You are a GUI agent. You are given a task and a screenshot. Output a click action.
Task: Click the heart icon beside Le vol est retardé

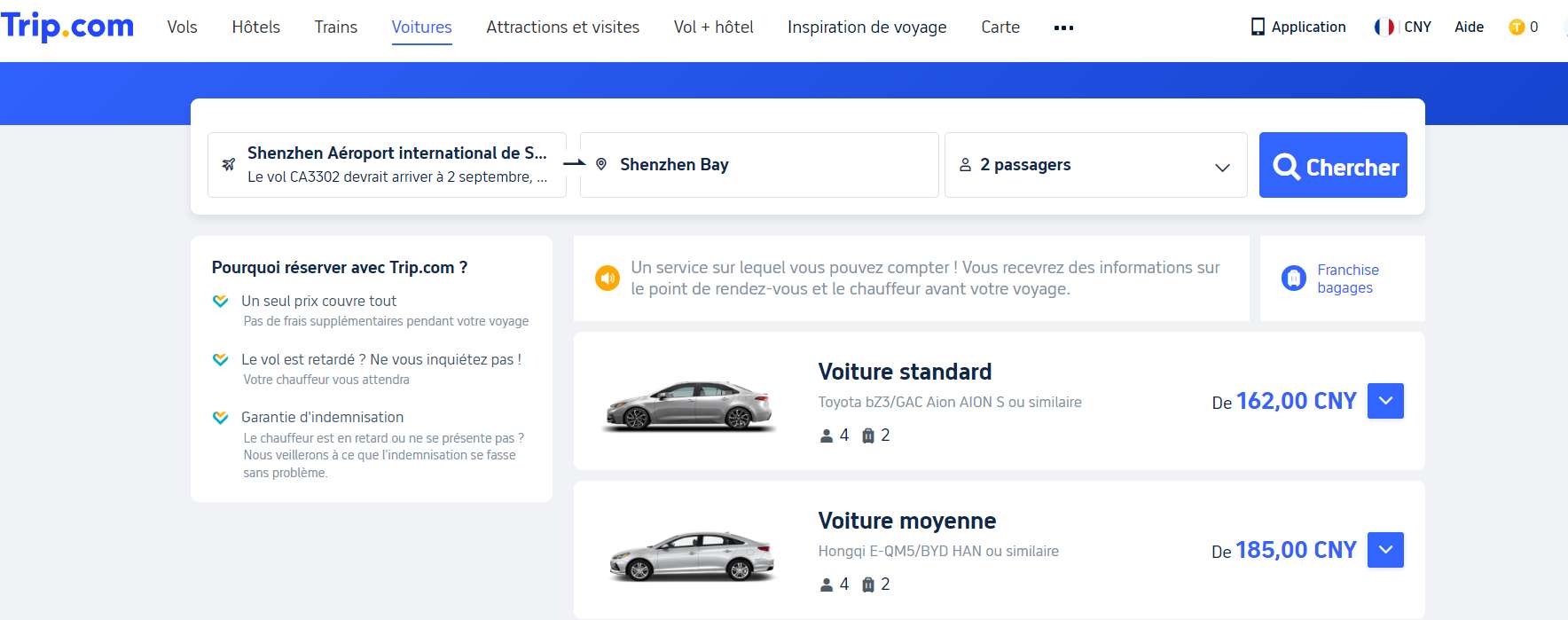pyautogui.click(x=221, y=359)
